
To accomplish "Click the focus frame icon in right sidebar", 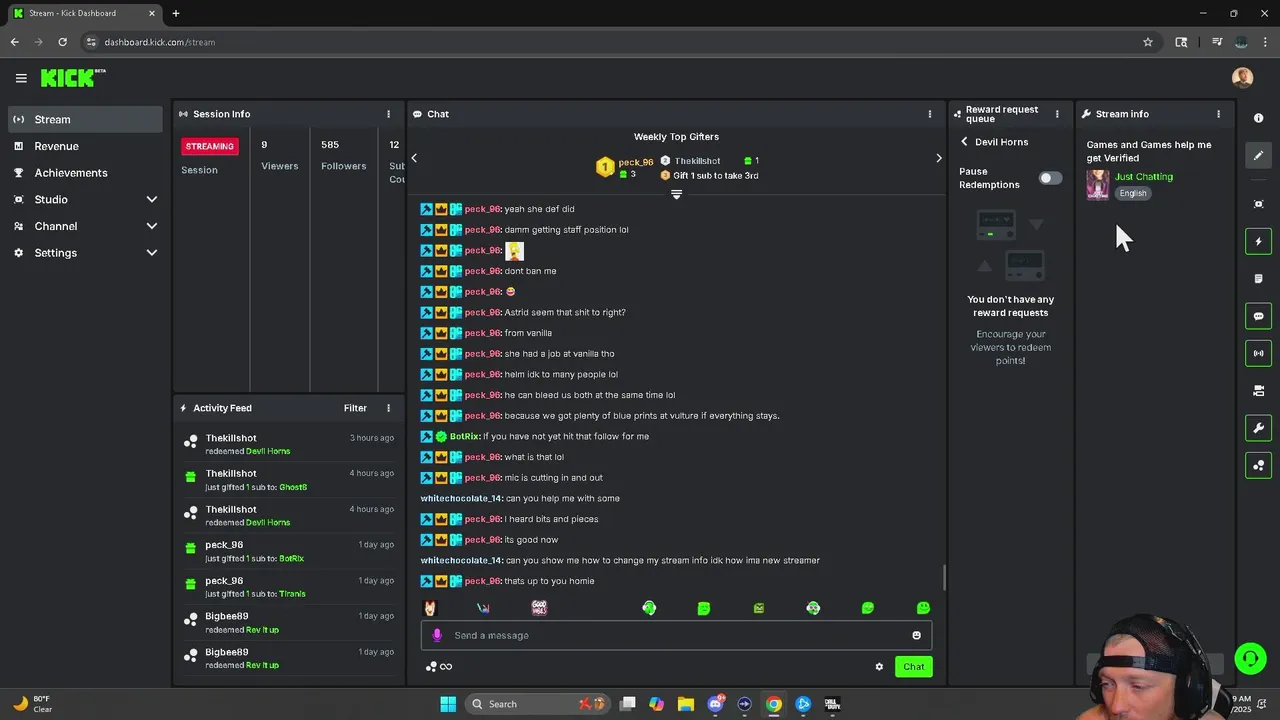I will pyautogui.click(x=1258, y=204).
